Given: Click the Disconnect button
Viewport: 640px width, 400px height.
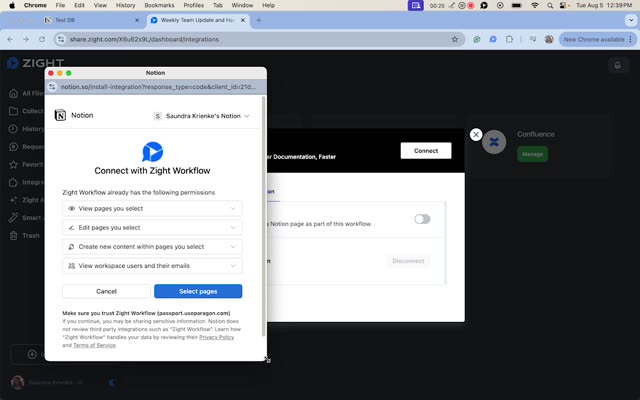Looking at the screenshot, I should [408, 261].
